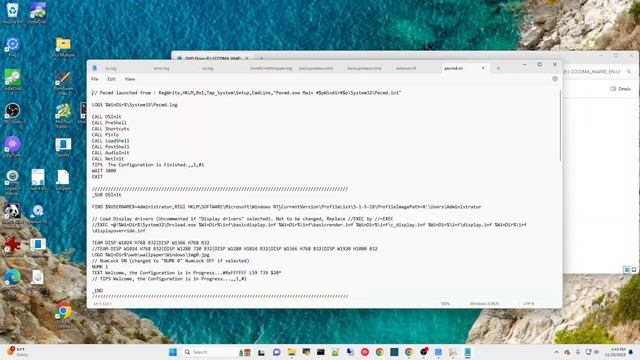Open the first Chrome icon on the taskbar
640x360 pixels.
click(x=380, y=352)
